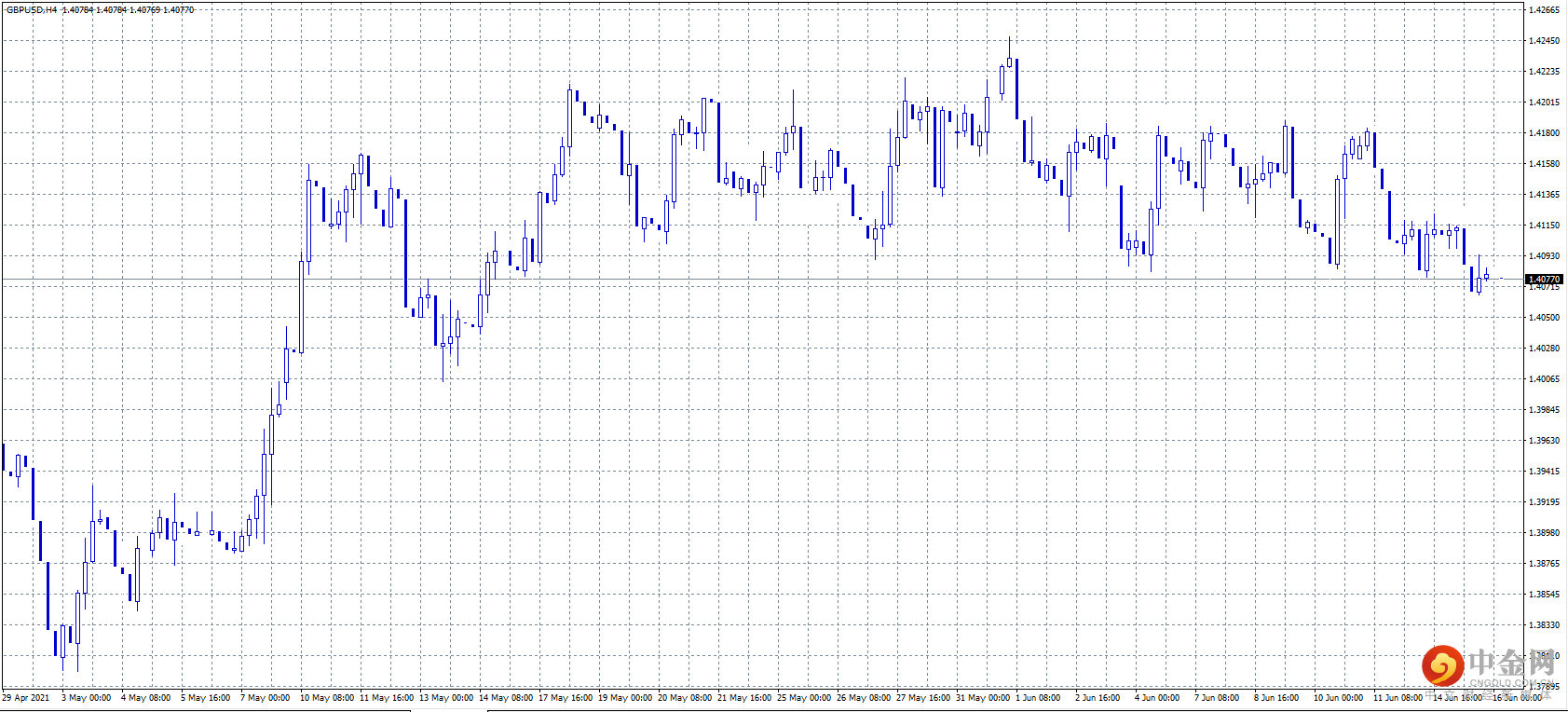1568x712 pixels.
Task: Select the 3 May 00:00 time label
Action: [x=87, y=697]
